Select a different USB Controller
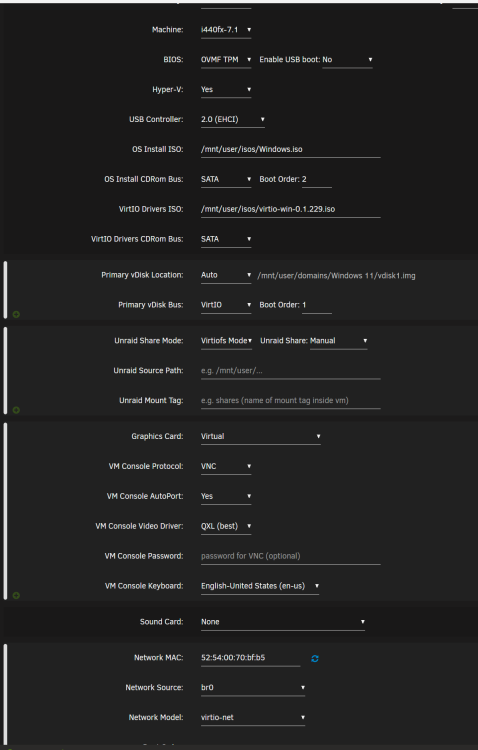Viewport: 478px width, 750px height. [233, 119]
